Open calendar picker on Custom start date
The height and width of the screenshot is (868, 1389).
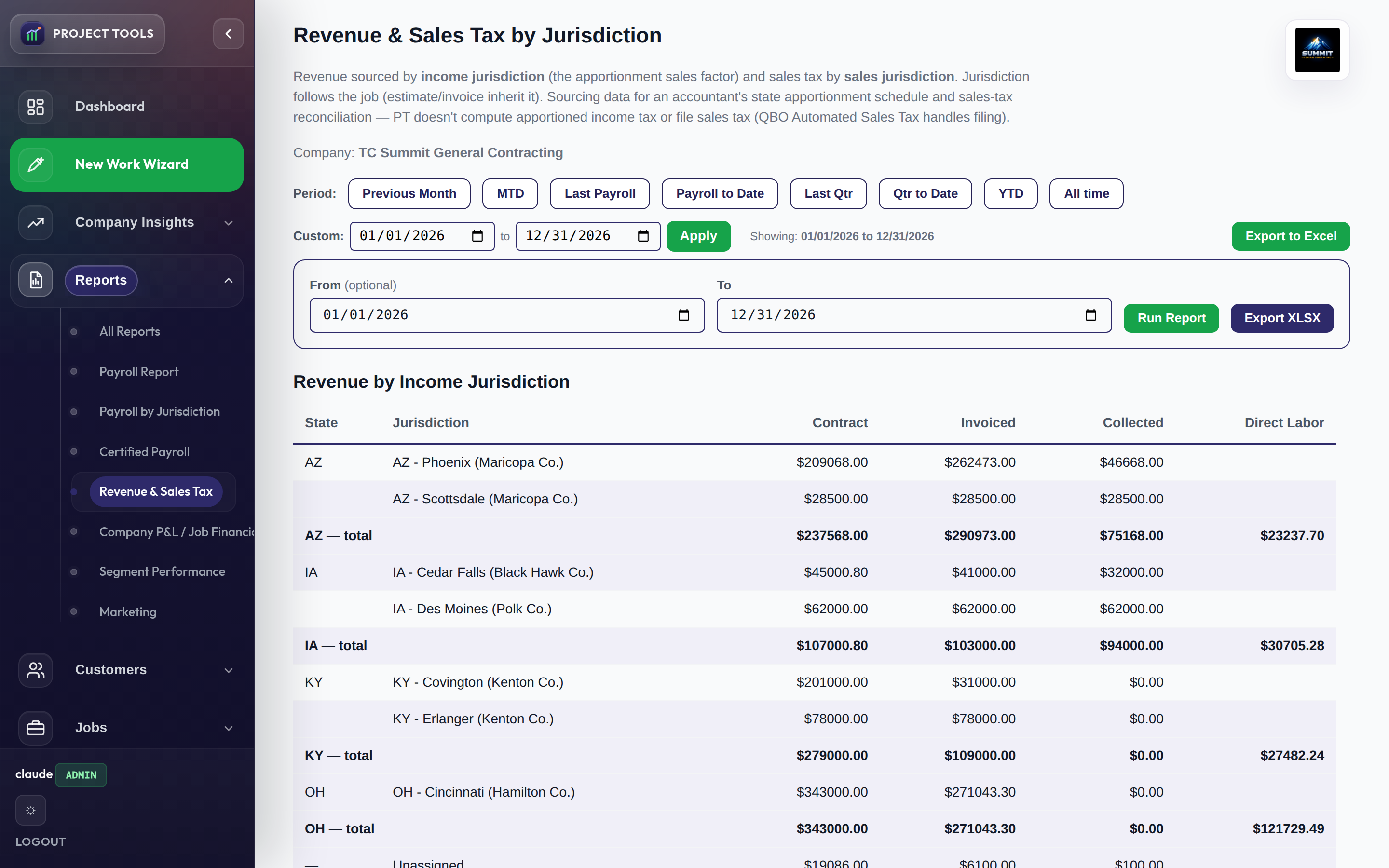click(477, 236)
